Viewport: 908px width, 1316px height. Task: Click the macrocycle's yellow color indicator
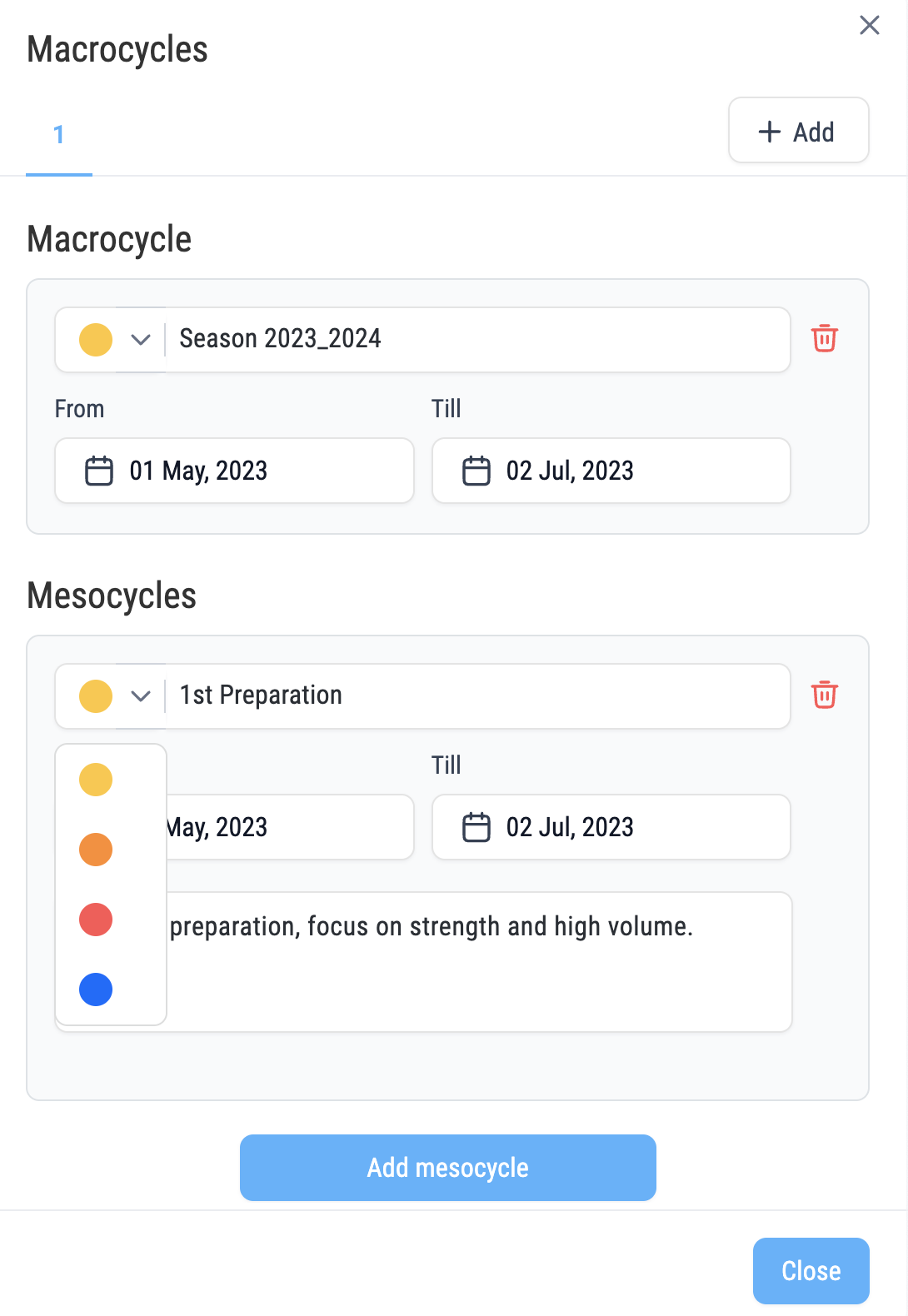[96, 340]
